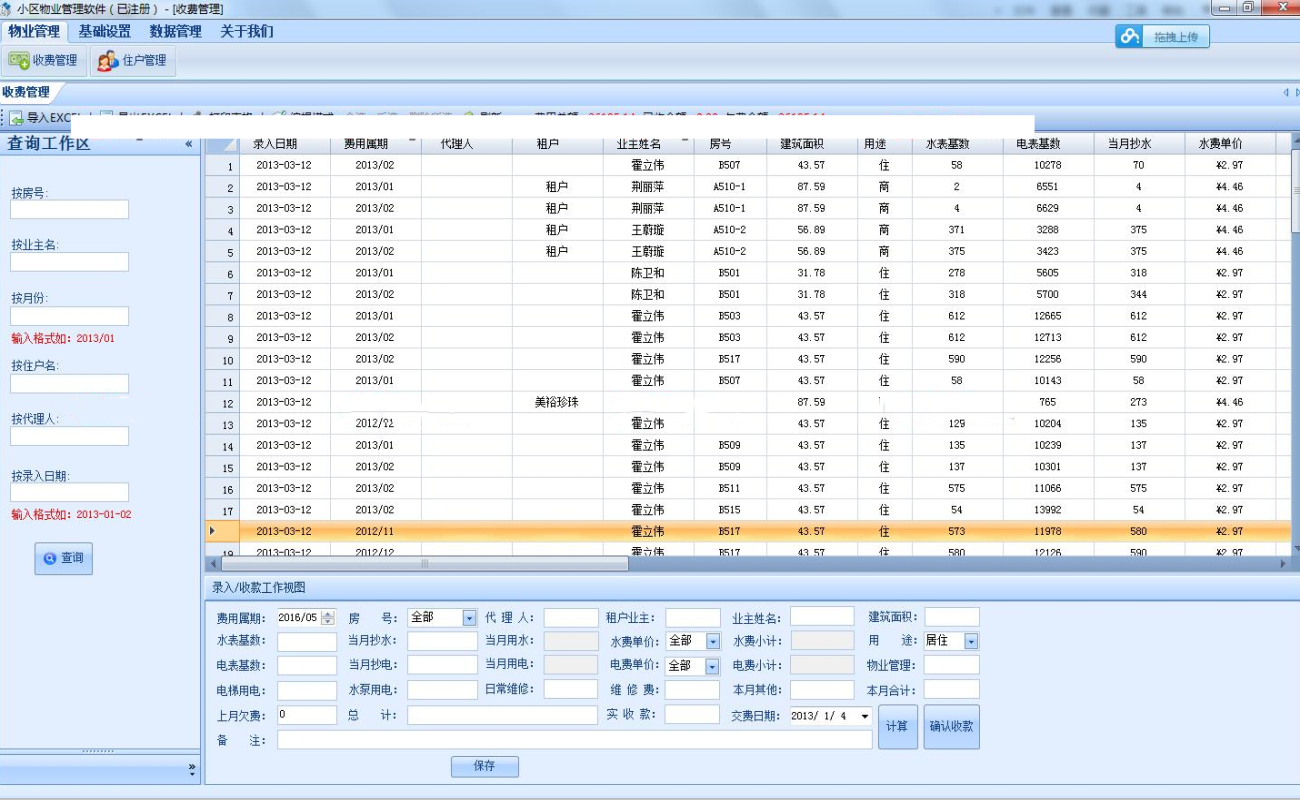The image size is (1300, 800).
Task: Click the 总计 input field
Action: pyautogui.click(x=502, y=716)
